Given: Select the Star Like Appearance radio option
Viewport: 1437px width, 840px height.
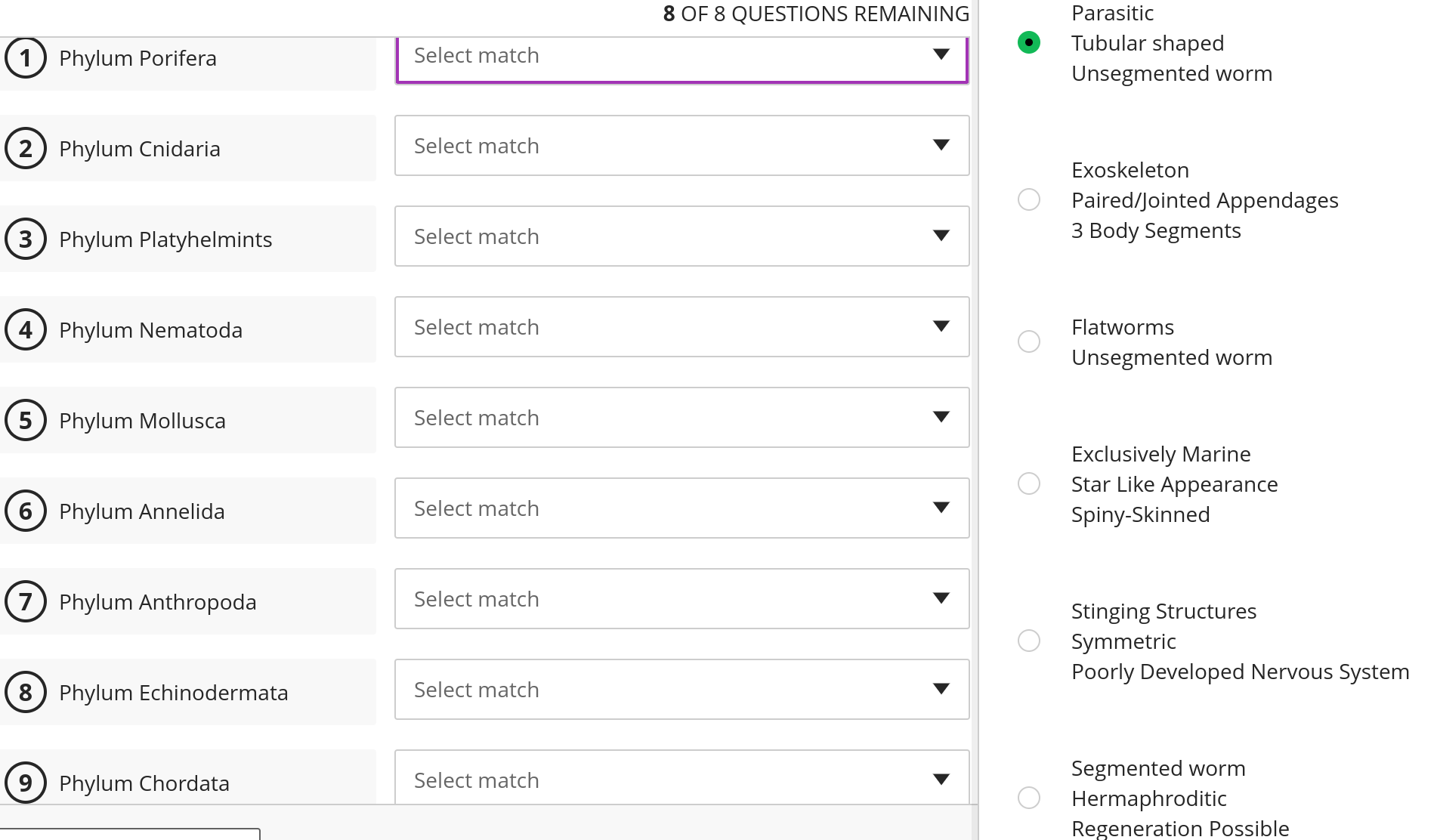Looking at the screenshot, I should coord(1029,483).
